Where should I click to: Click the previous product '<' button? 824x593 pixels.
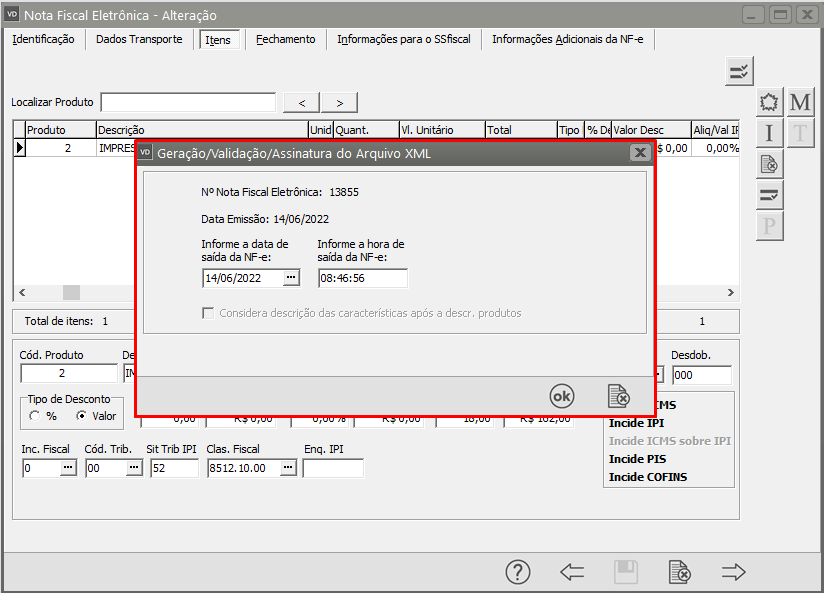(301, 103)
